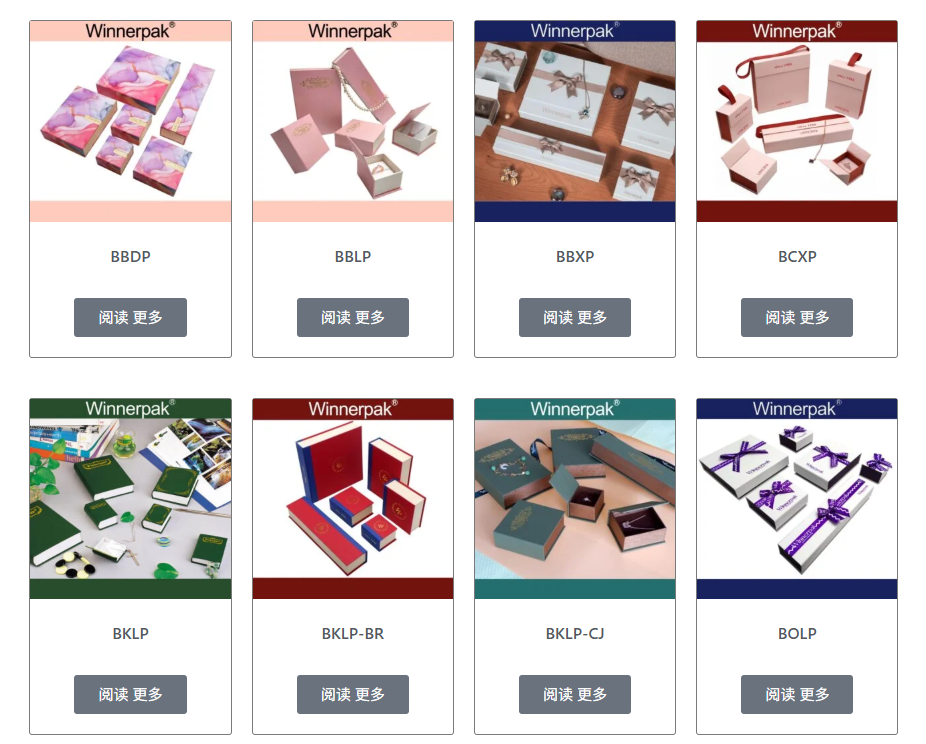The width and height of the screenshot is (926, 744).
Task: Click the read more button under BBLP
Action: pos(353,318)
